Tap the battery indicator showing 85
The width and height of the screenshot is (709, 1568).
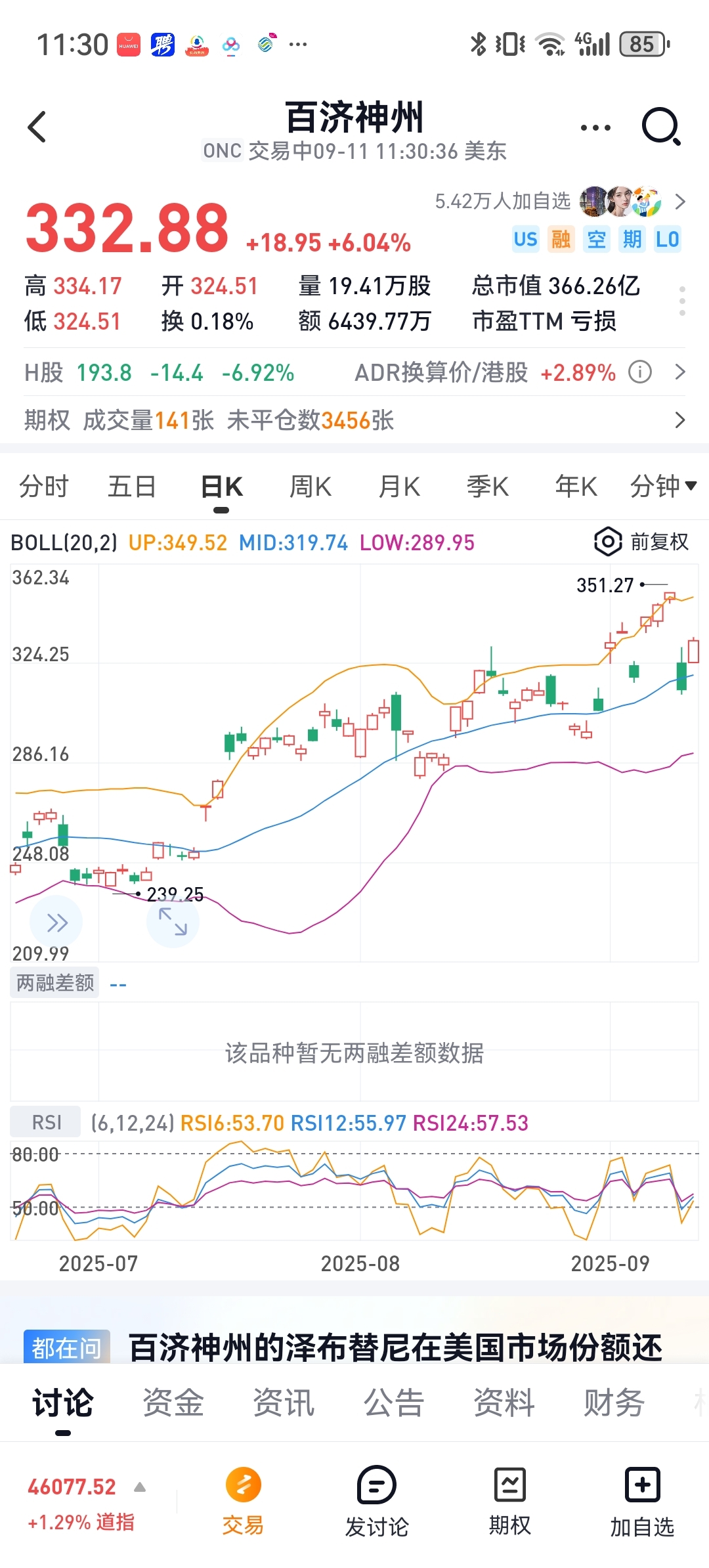tap(645, 44)
